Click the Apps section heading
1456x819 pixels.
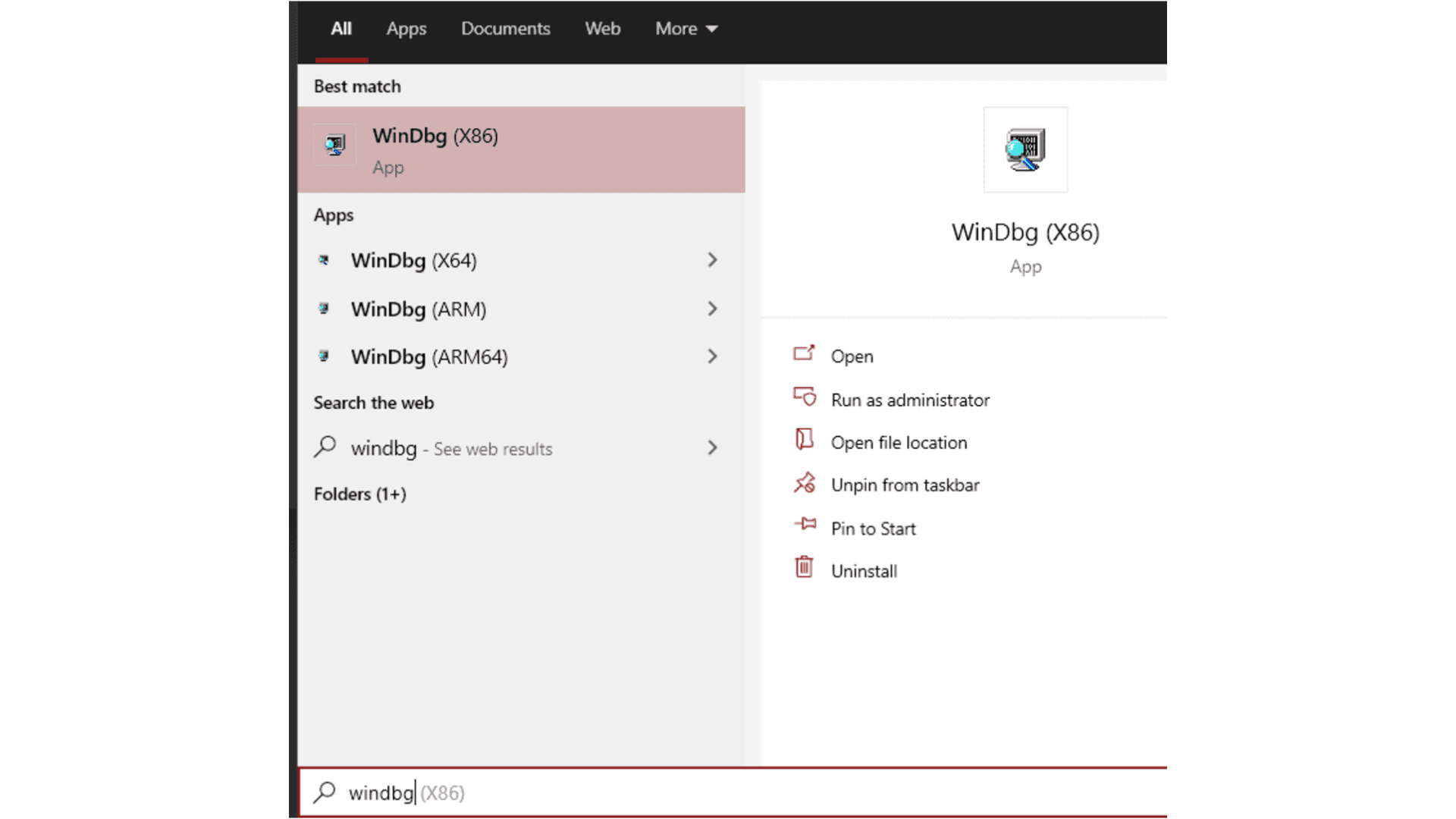pos(334,215)
